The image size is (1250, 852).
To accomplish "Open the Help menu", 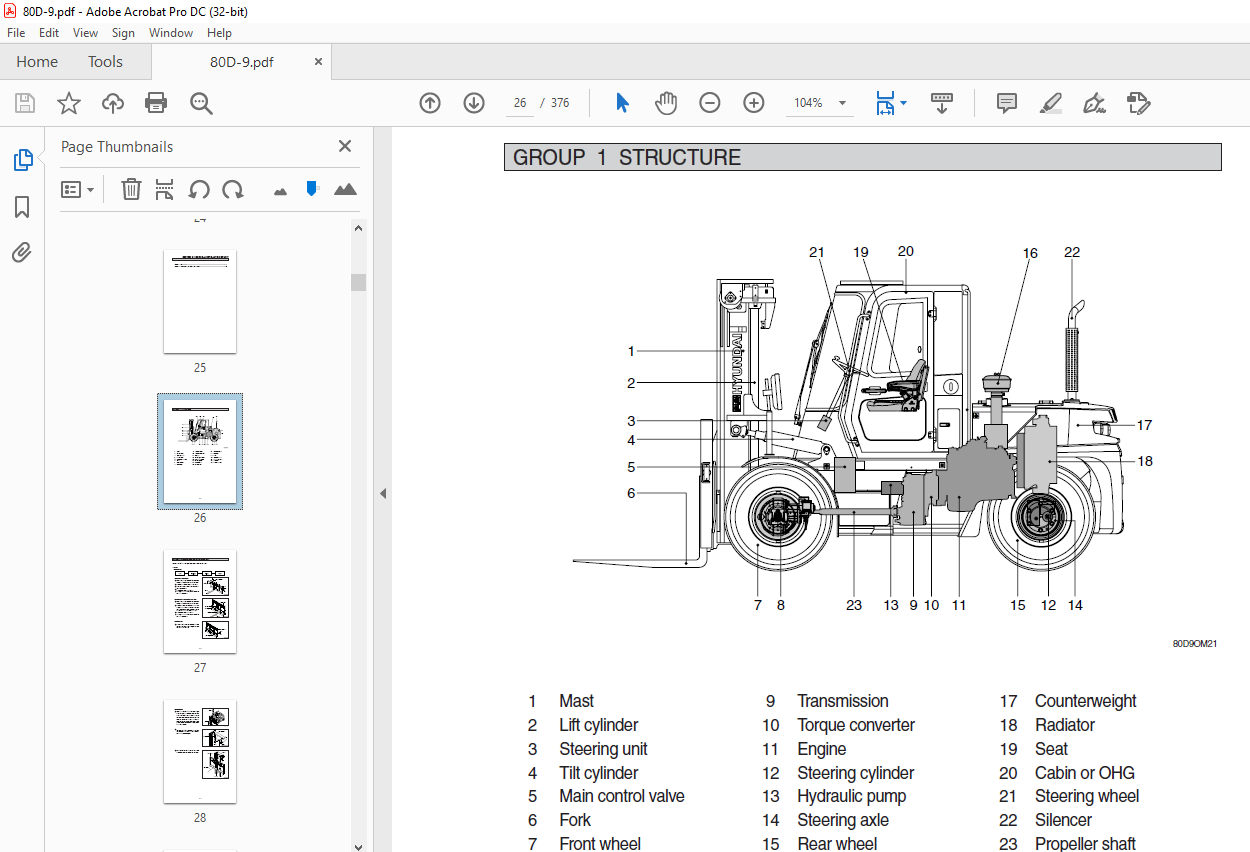I will tap(219, 33).
